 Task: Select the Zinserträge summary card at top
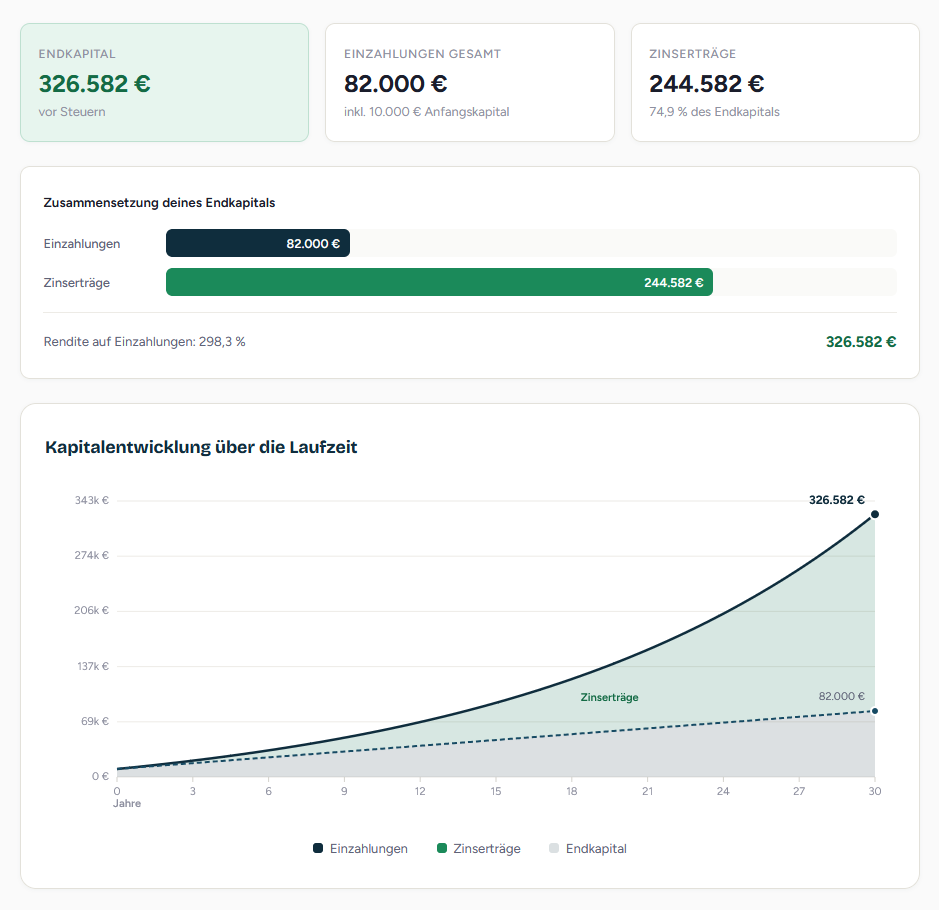(775, 83)
